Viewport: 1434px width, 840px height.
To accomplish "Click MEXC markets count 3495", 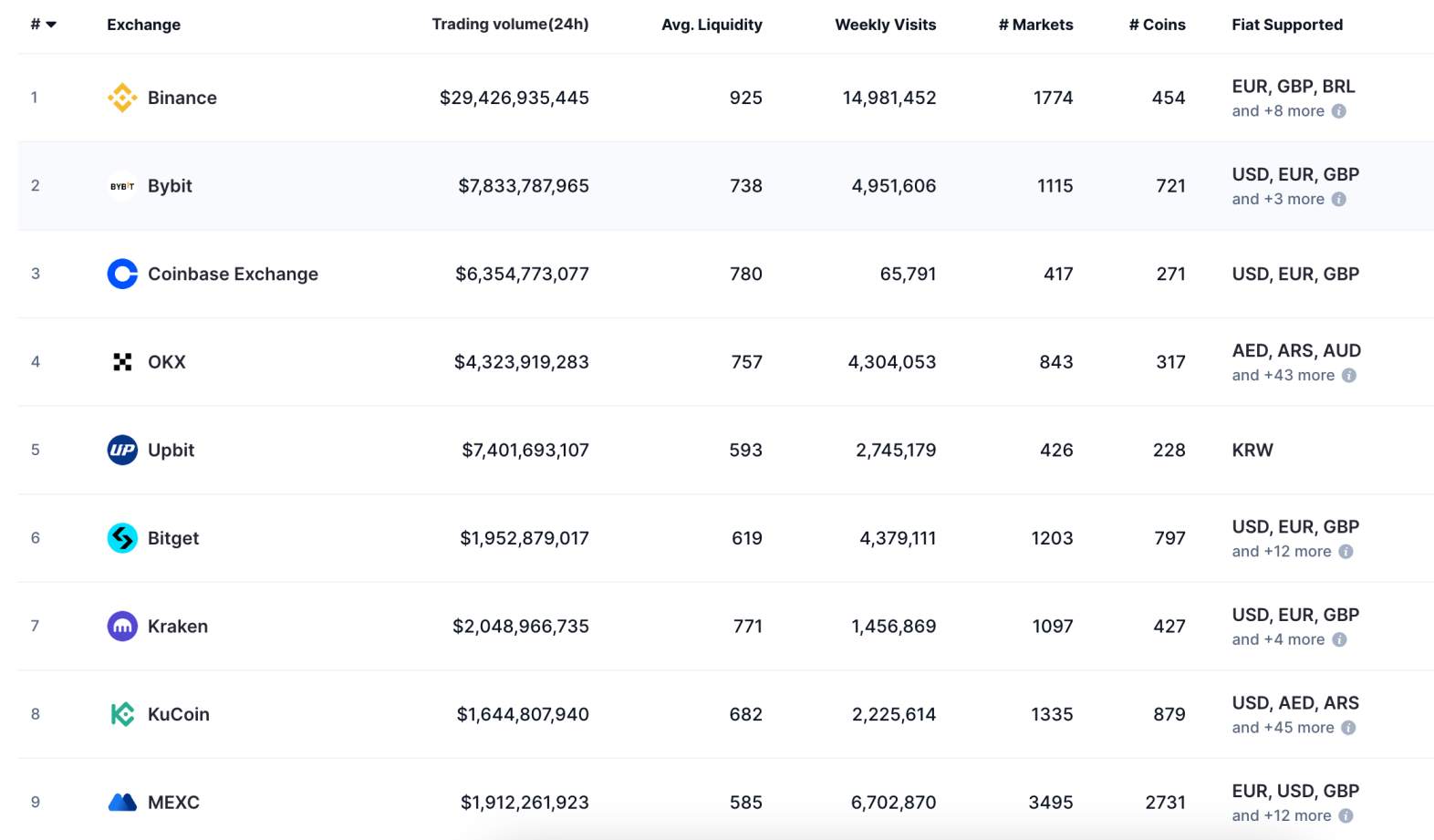I will [1051, 803].
